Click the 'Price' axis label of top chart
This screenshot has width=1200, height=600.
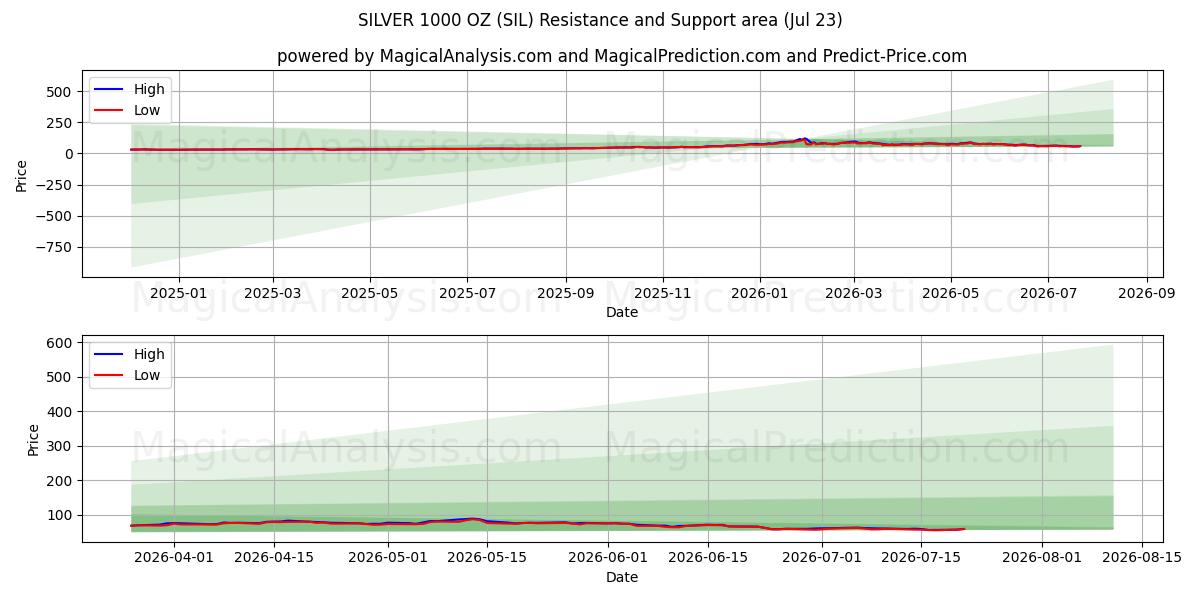coord(22,174)
